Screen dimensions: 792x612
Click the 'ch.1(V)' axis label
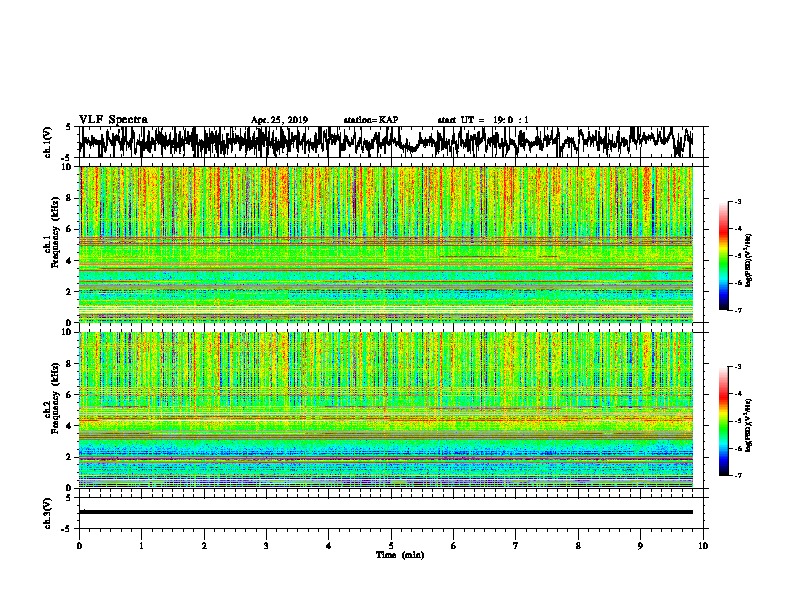[48, 142]
